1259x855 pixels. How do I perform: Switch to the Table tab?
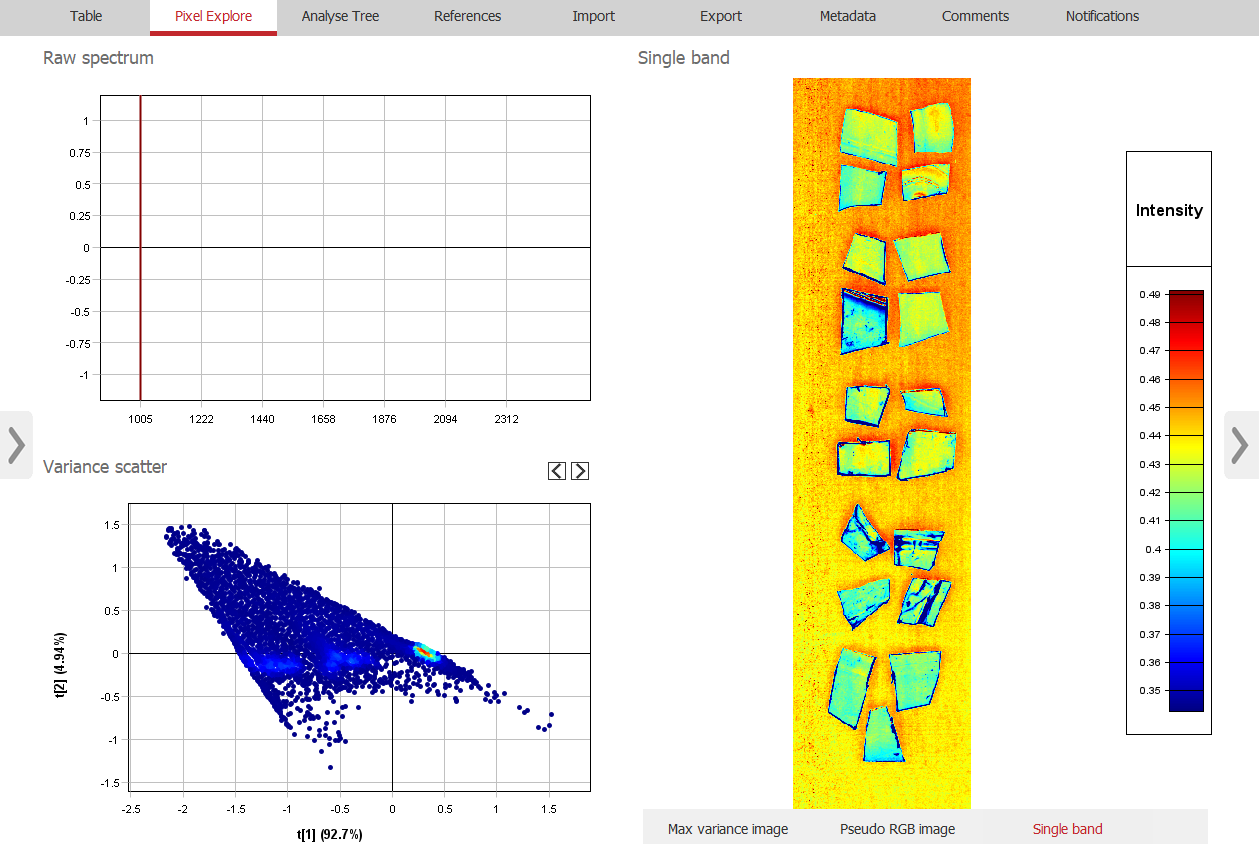coord(85,16)
